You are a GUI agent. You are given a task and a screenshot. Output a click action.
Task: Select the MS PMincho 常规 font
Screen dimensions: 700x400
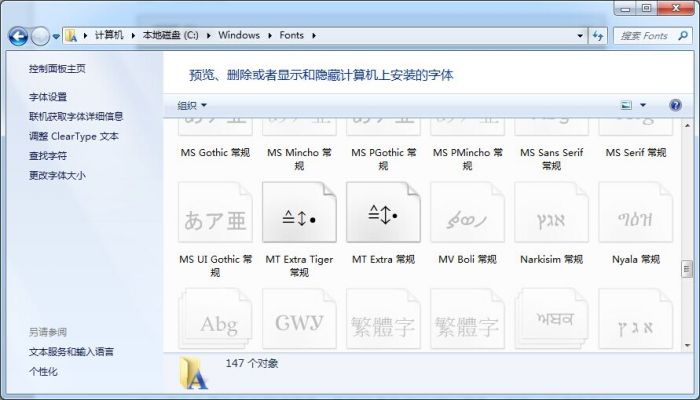point(467,159)
